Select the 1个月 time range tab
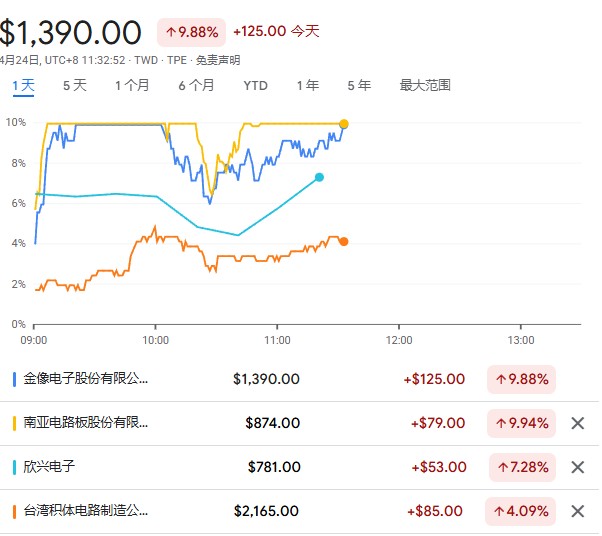Viewport: 602px width, 536px height. pos(132,86)
